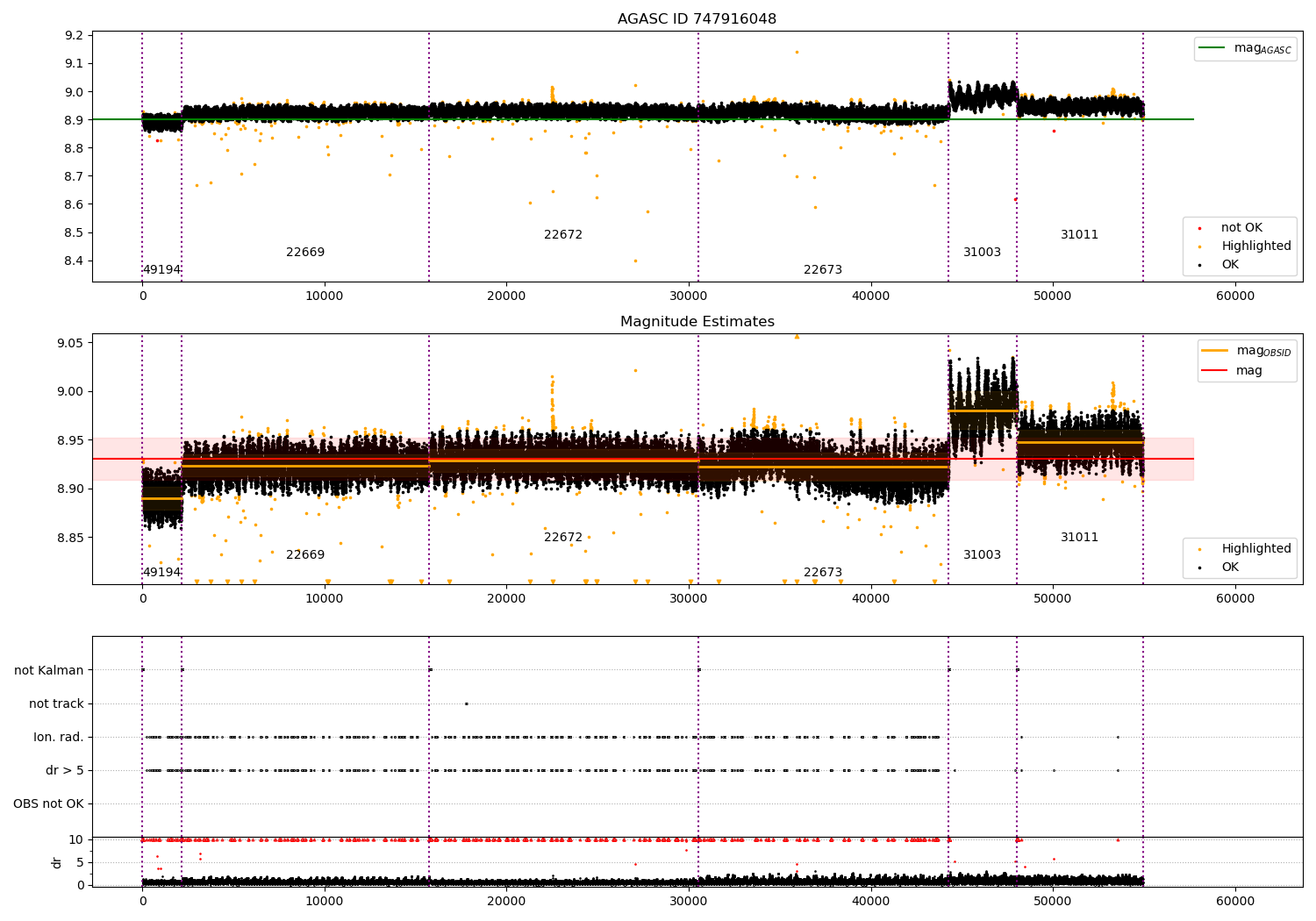Viewport: 1316px width, 921px height.
Task: Select the 9.2 y-axis tick in the top plot
Action: coord(75,36)
